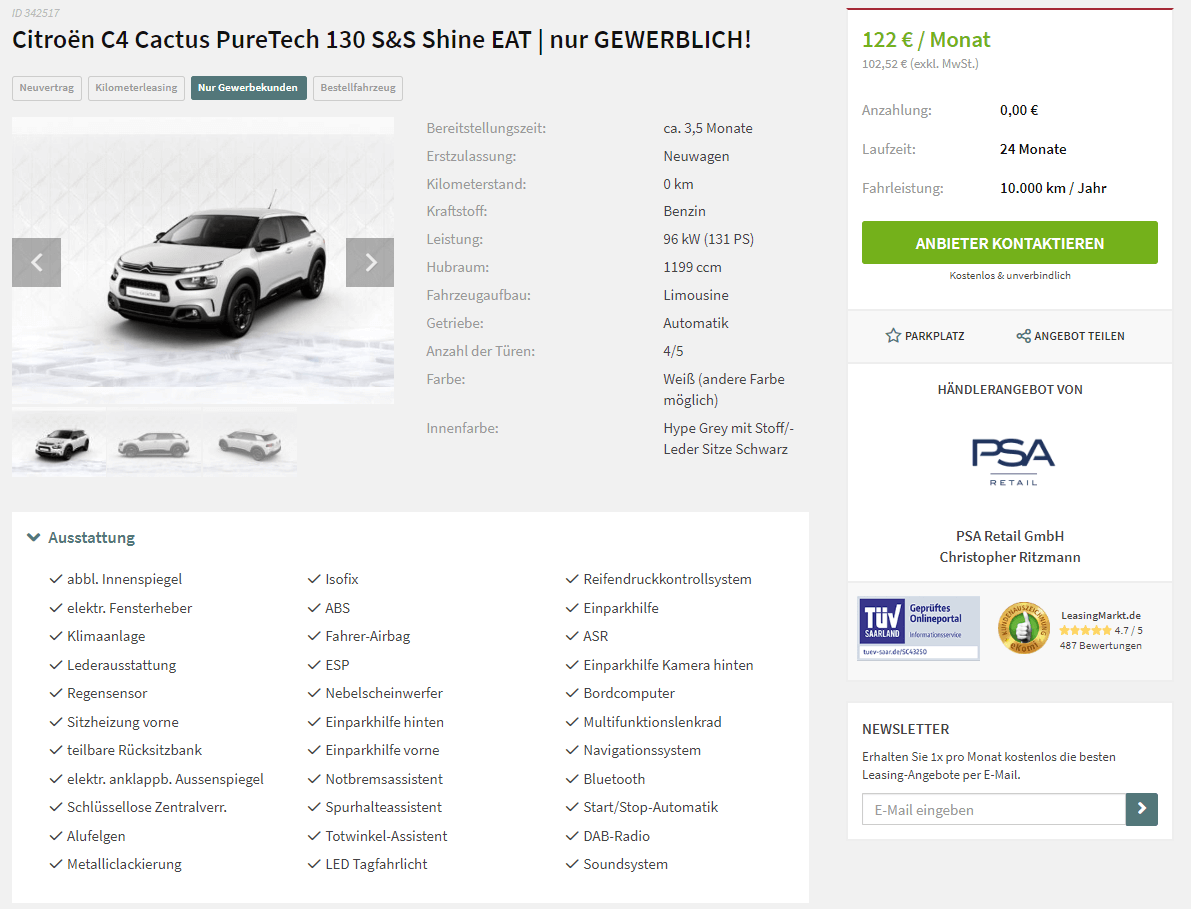This screenshot has width=1191, height=909.
Task: Focus the E-Mail eingeben newsletter field
Action: point(994,810)
